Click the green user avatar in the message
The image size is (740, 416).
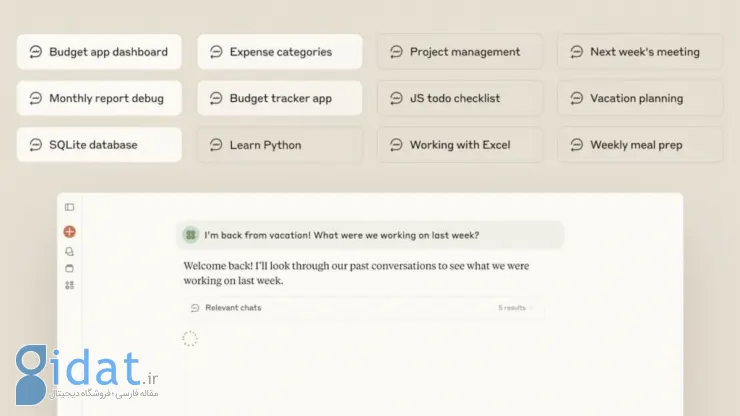click(191, 235)
